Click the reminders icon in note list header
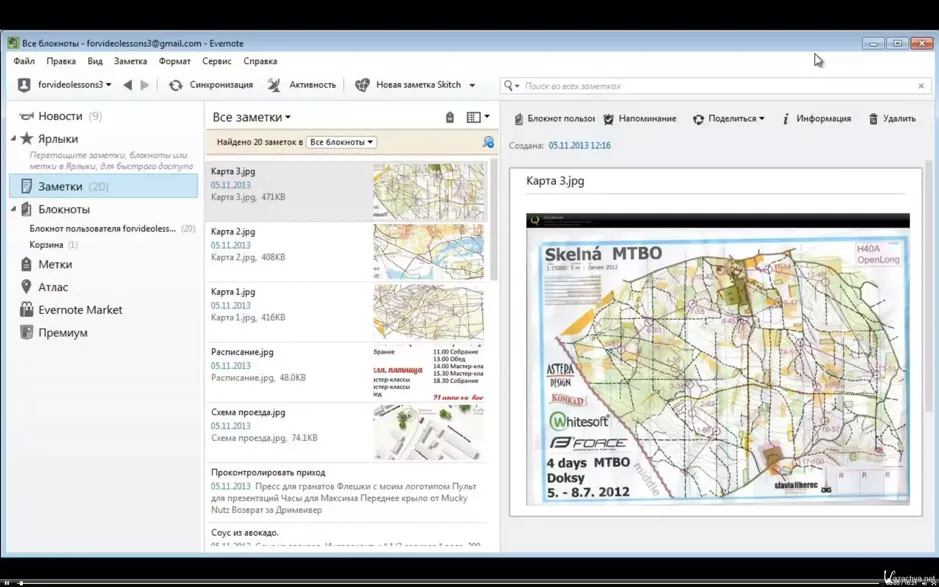Screen dimensions: 939x587 [x=450, y=117]
